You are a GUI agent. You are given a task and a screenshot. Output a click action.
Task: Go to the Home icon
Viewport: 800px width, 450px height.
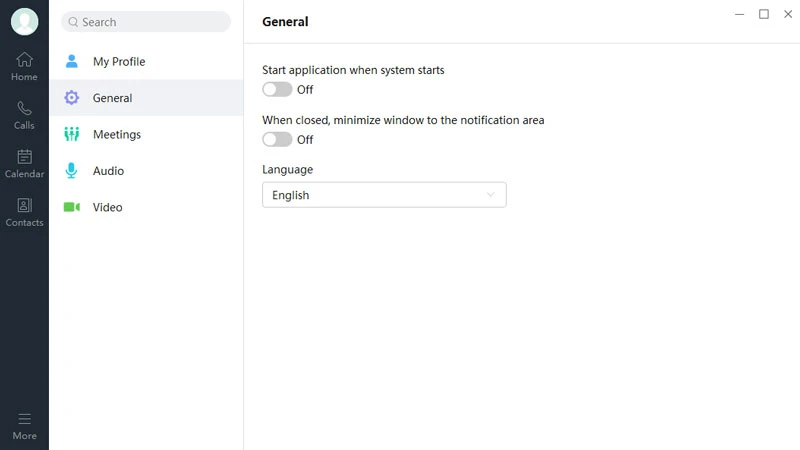[24, 60]
